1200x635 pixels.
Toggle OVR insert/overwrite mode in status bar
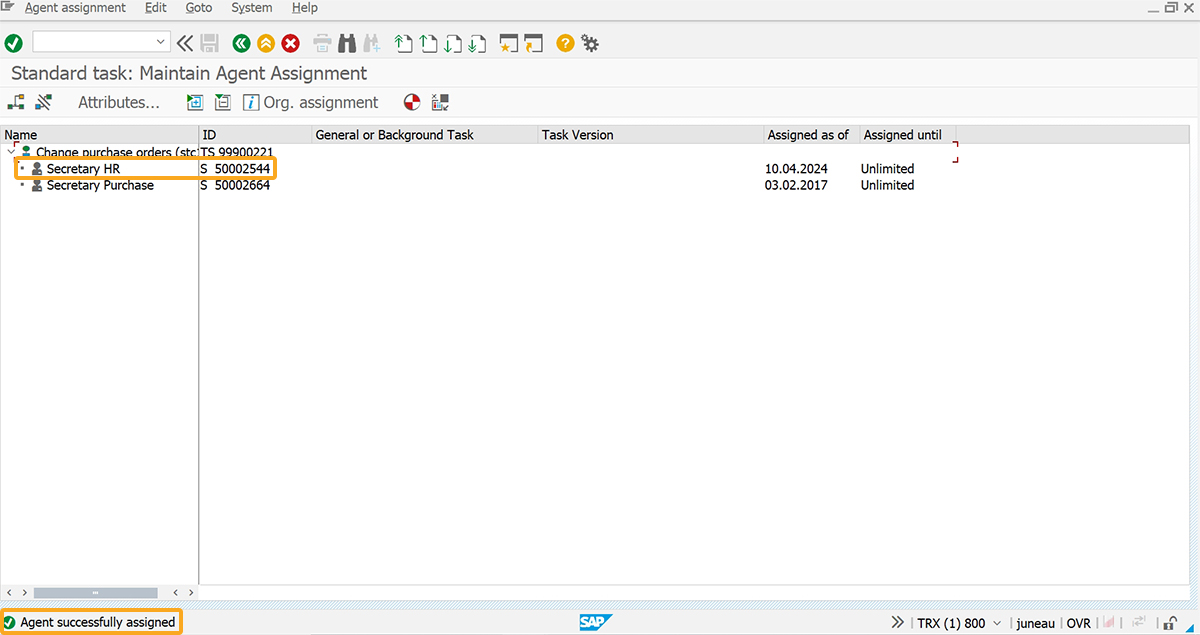[x=1078, y=623]
